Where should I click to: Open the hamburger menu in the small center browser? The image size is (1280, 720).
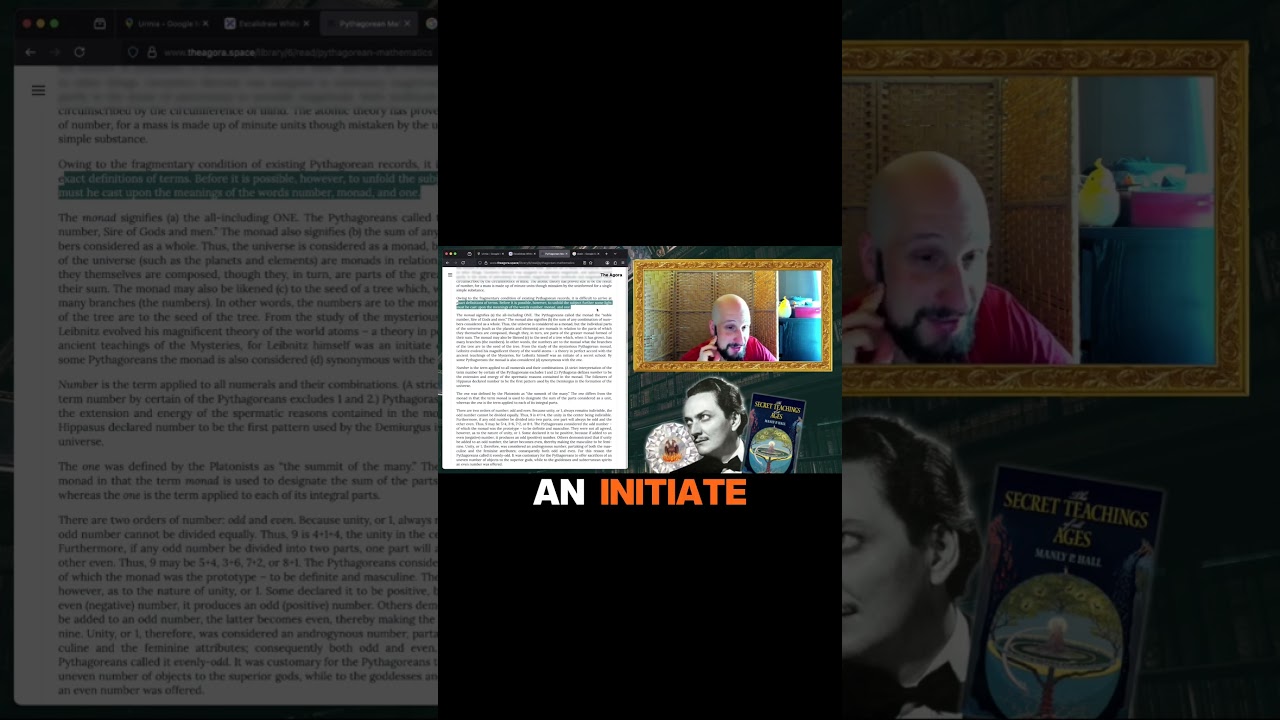coord(450,274)
